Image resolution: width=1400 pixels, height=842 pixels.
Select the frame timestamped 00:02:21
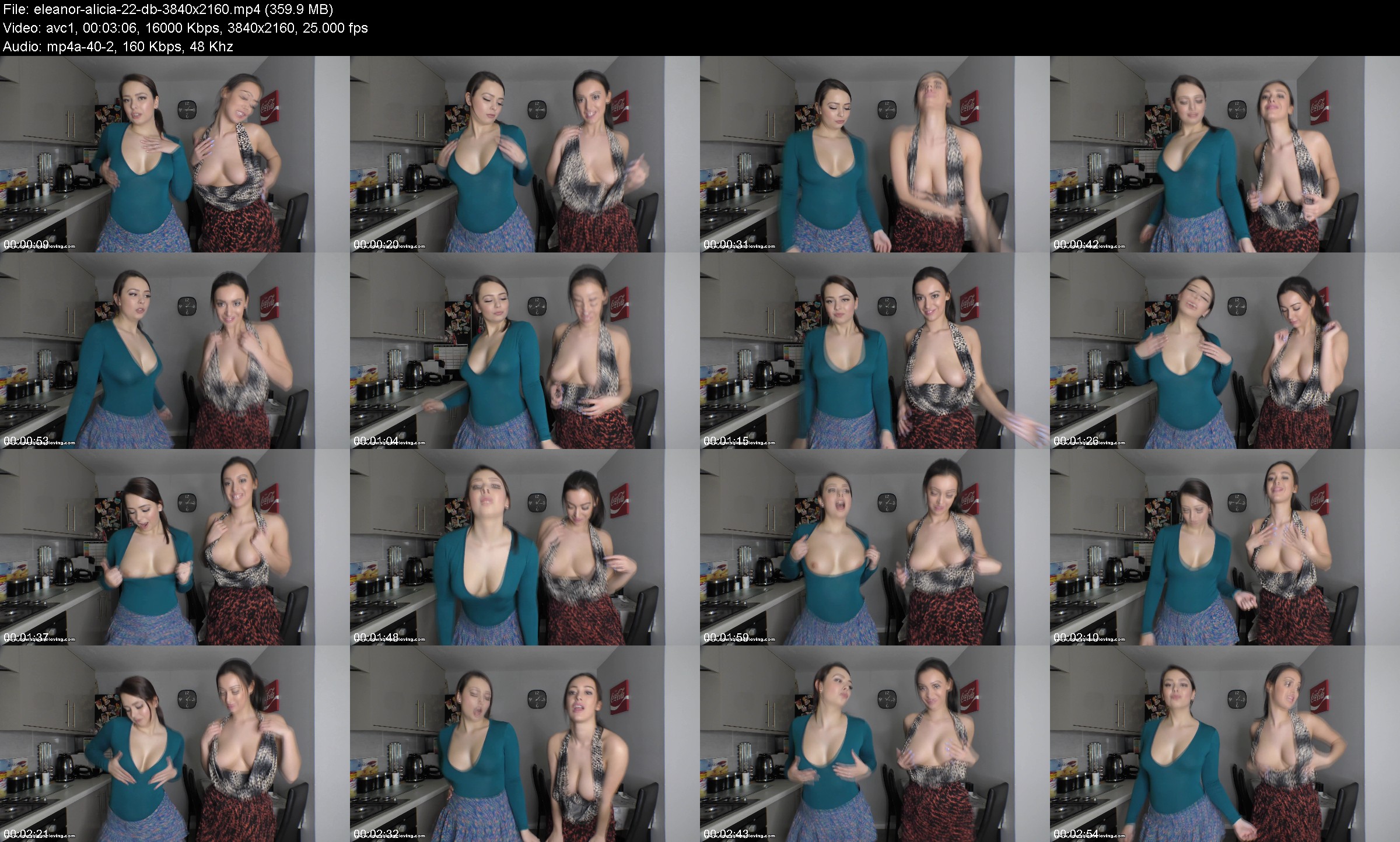click(175, 743)
